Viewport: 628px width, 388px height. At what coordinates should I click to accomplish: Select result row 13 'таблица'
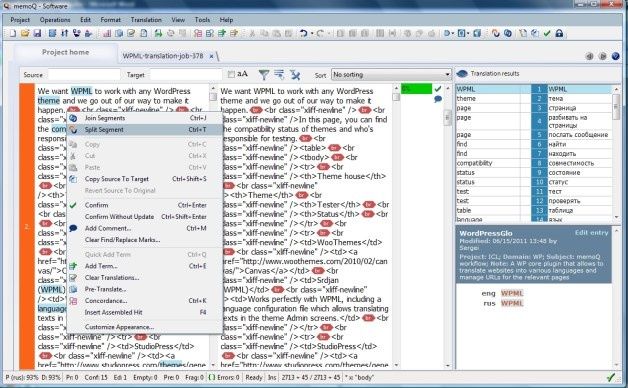pyautogui.click(x=533, y=210)
